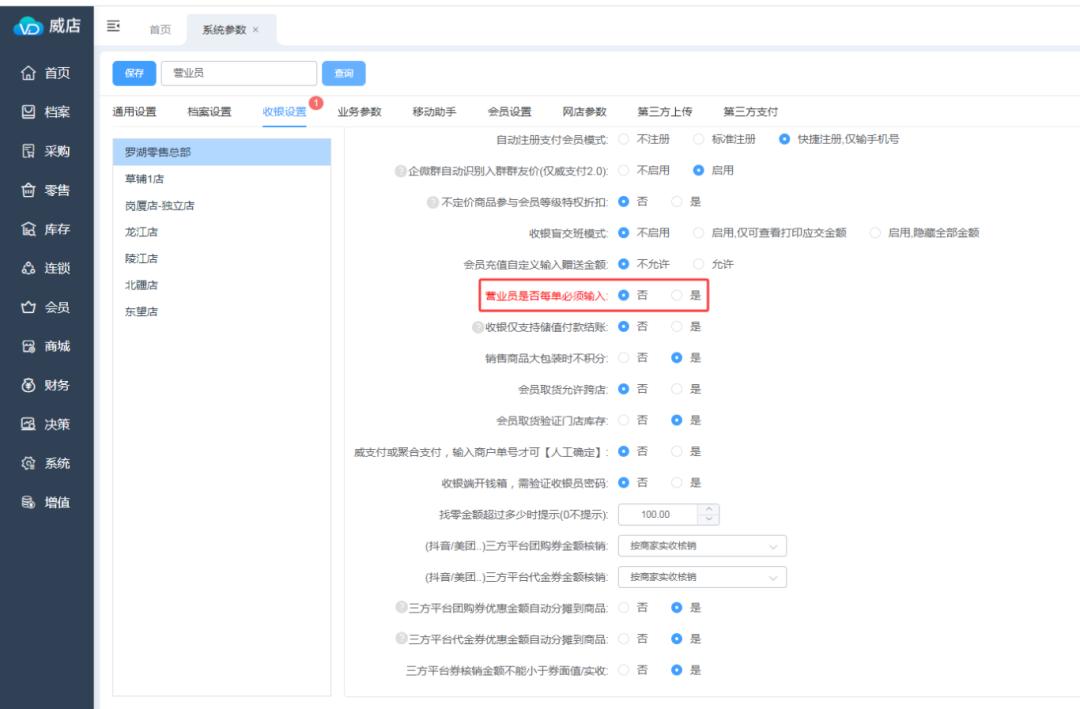Select 龙江店 in the store list
This screenshot has width=1080, height=709.
coord(141,232)
